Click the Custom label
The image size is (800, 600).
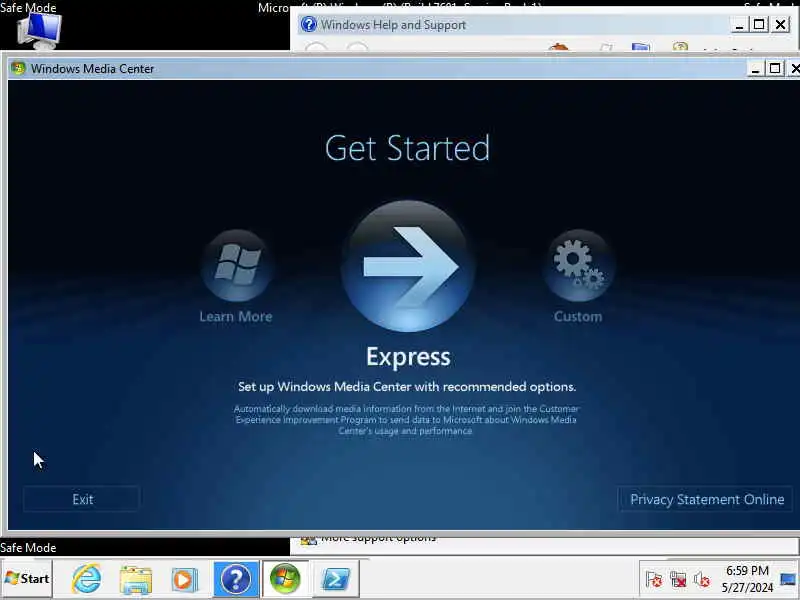pyautogui.click(x=578, y=316)
